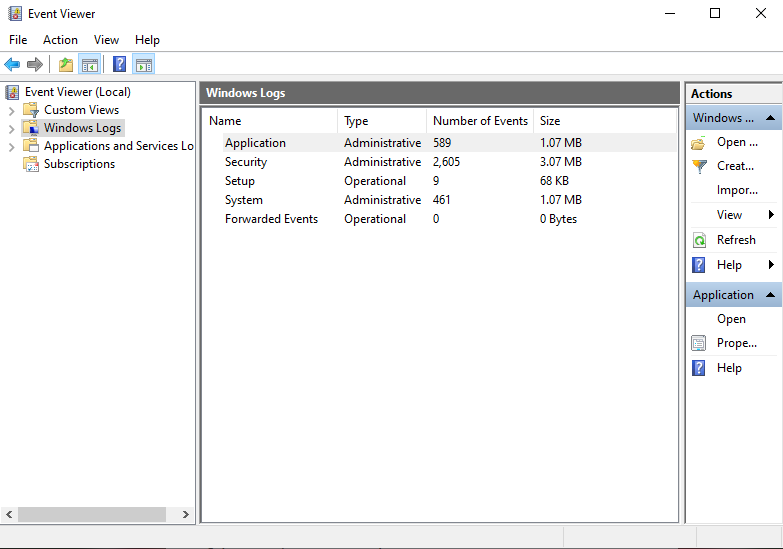Expand Applications and Services Logs node
This screenshot has height=549, width=783.
click(x=11, y=147)
